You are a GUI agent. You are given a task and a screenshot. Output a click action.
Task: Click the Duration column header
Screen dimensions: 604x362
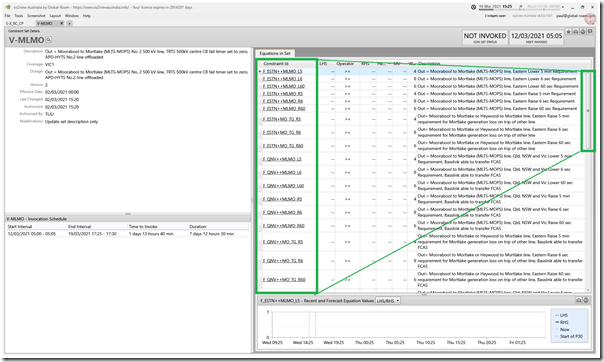(198, 226)
